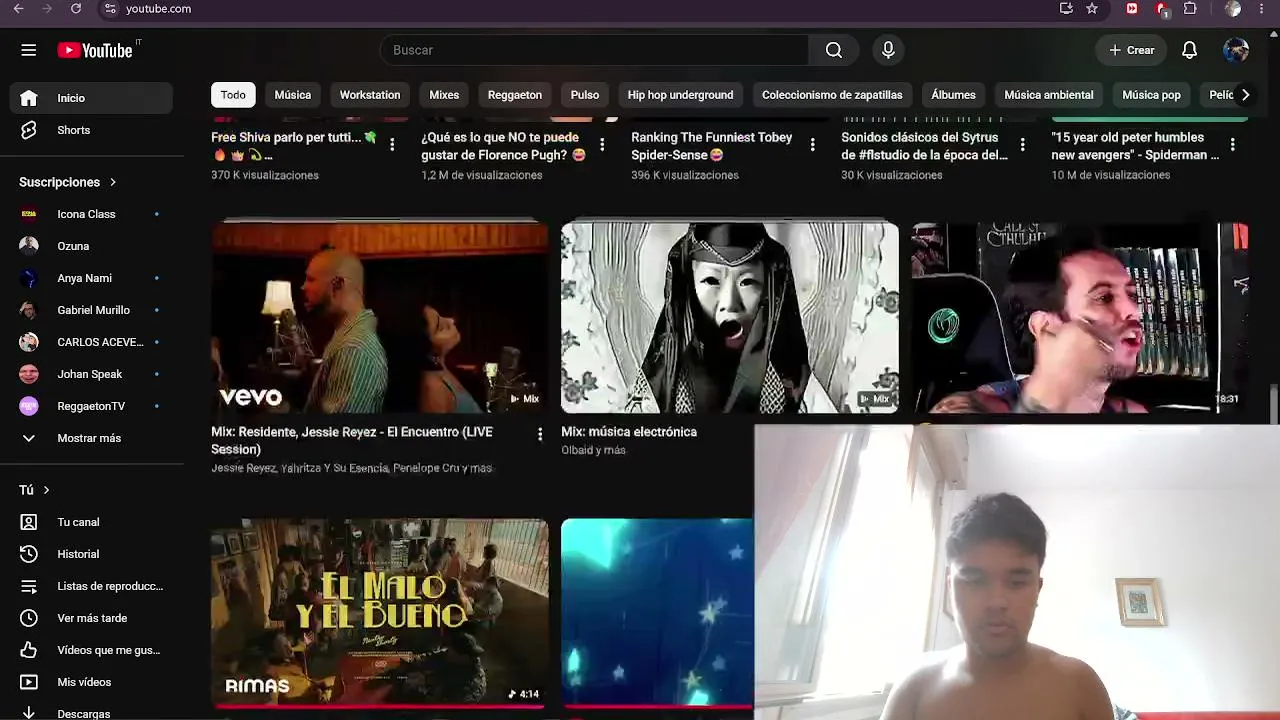Click the Crear button
Screen dimensions: 1280x720
coord(1131,50)
